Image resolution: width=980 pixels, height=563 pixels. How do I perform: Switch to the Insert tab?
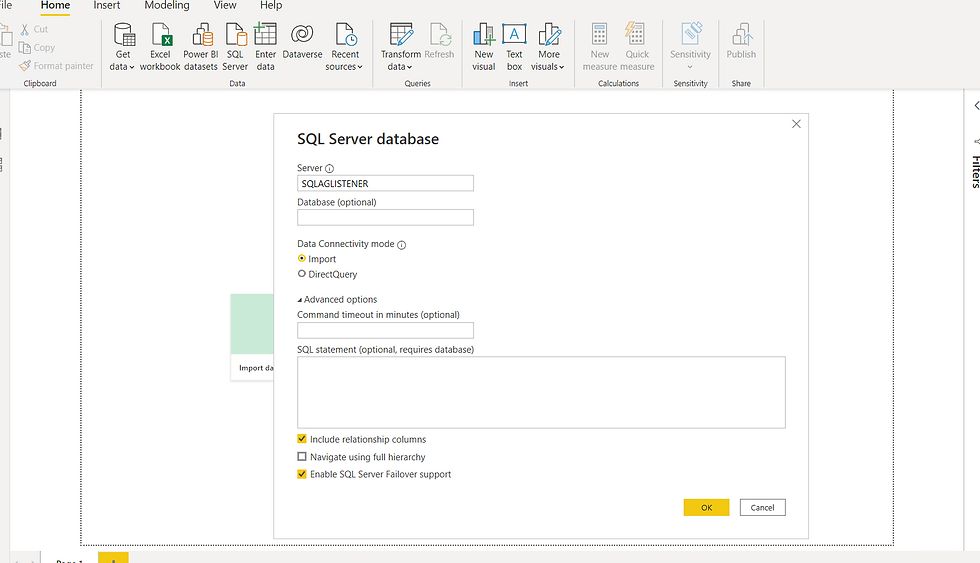(106, 6)
